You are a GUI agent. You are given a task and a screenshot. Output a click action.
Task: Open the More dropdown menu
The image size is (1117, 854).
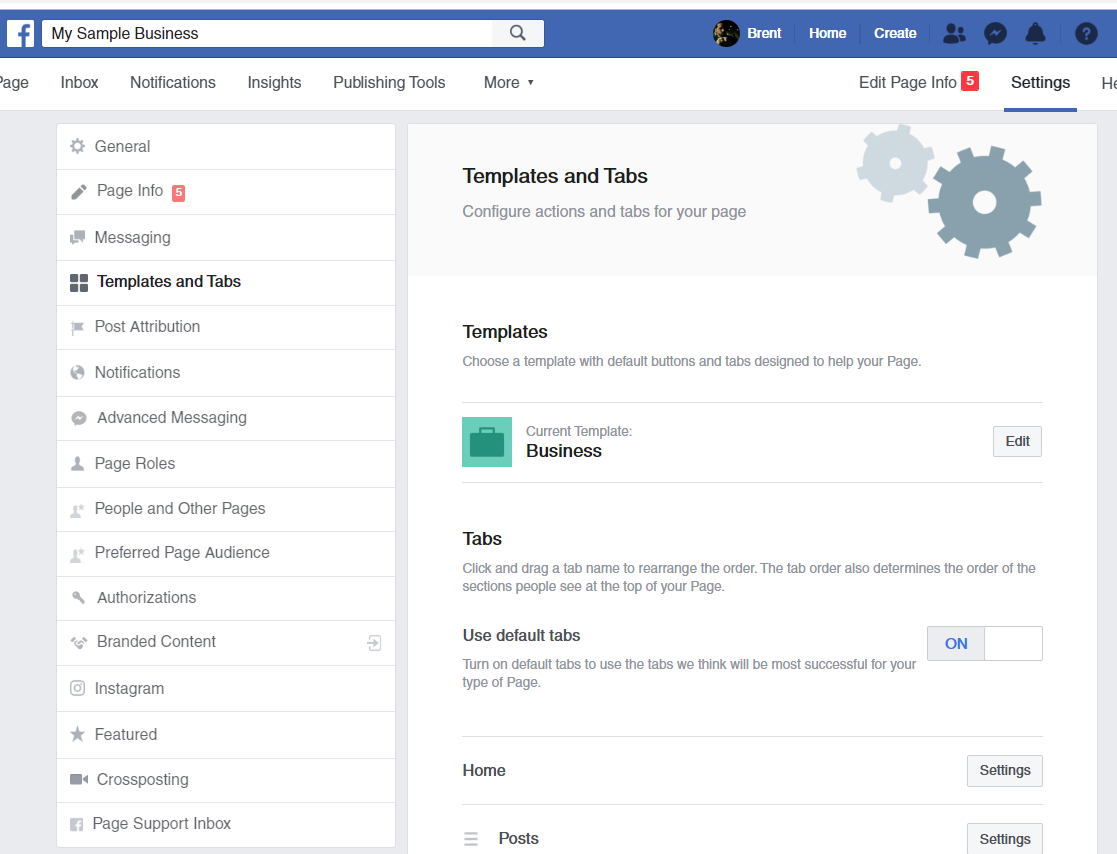click(x=508, y=82)
